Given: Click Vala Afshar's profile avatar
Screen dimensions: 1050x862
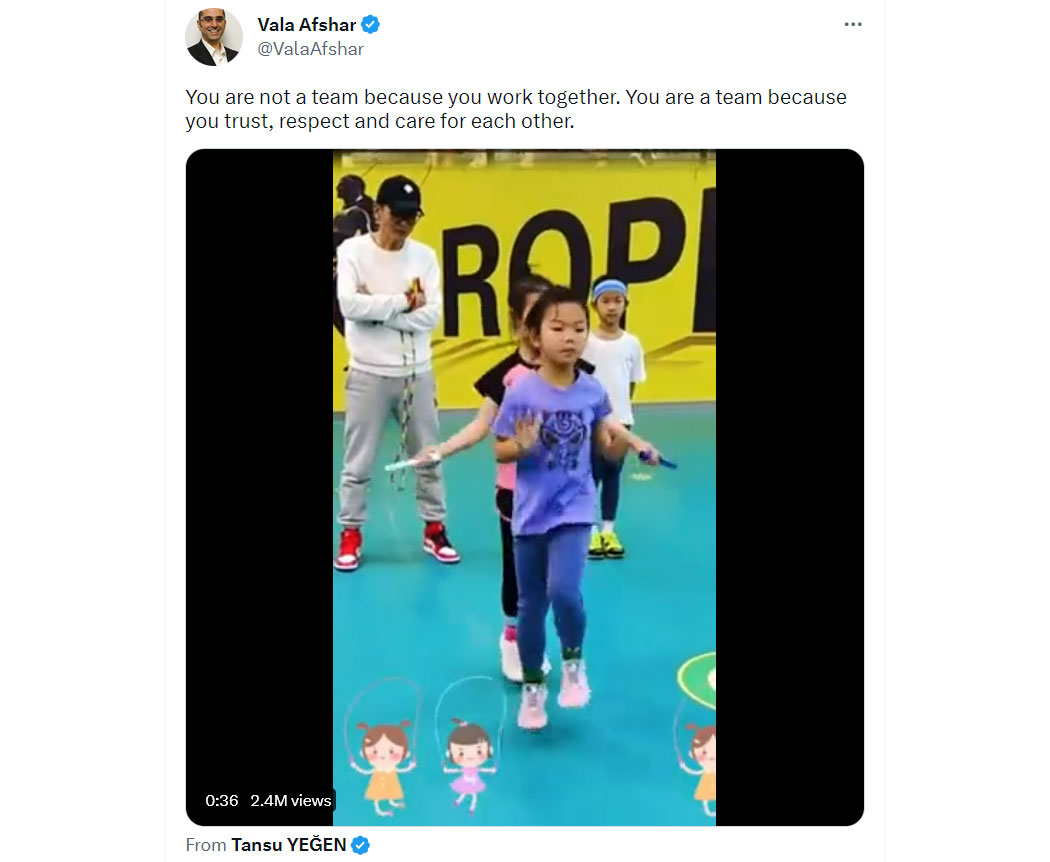Looking at the screenshot, I should [214, 37].
